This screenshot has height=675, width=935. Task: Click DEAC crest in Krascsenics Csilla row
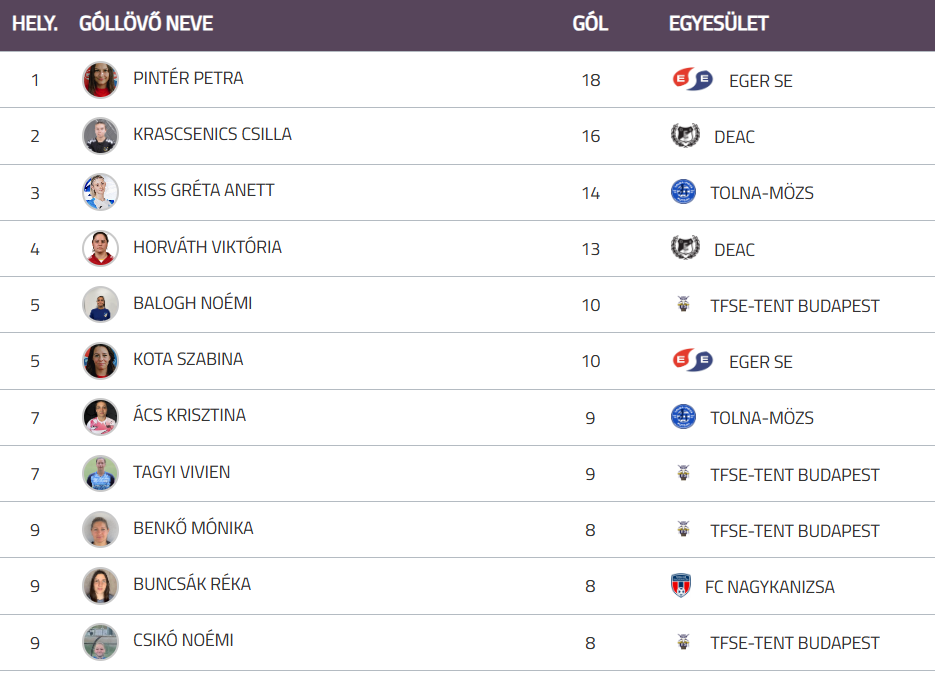pyautogui.click(x=685, y=136)
